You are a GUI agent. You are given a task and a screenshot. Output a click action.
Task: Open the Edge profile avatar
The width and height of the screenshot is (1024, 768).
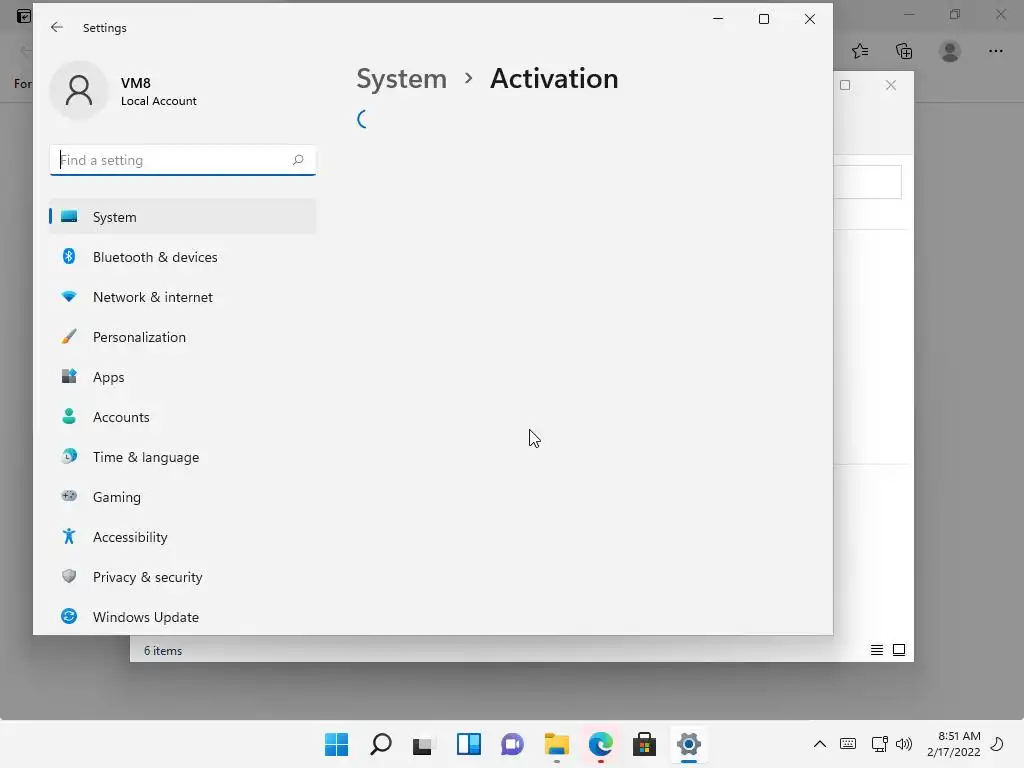click(950, 51)
